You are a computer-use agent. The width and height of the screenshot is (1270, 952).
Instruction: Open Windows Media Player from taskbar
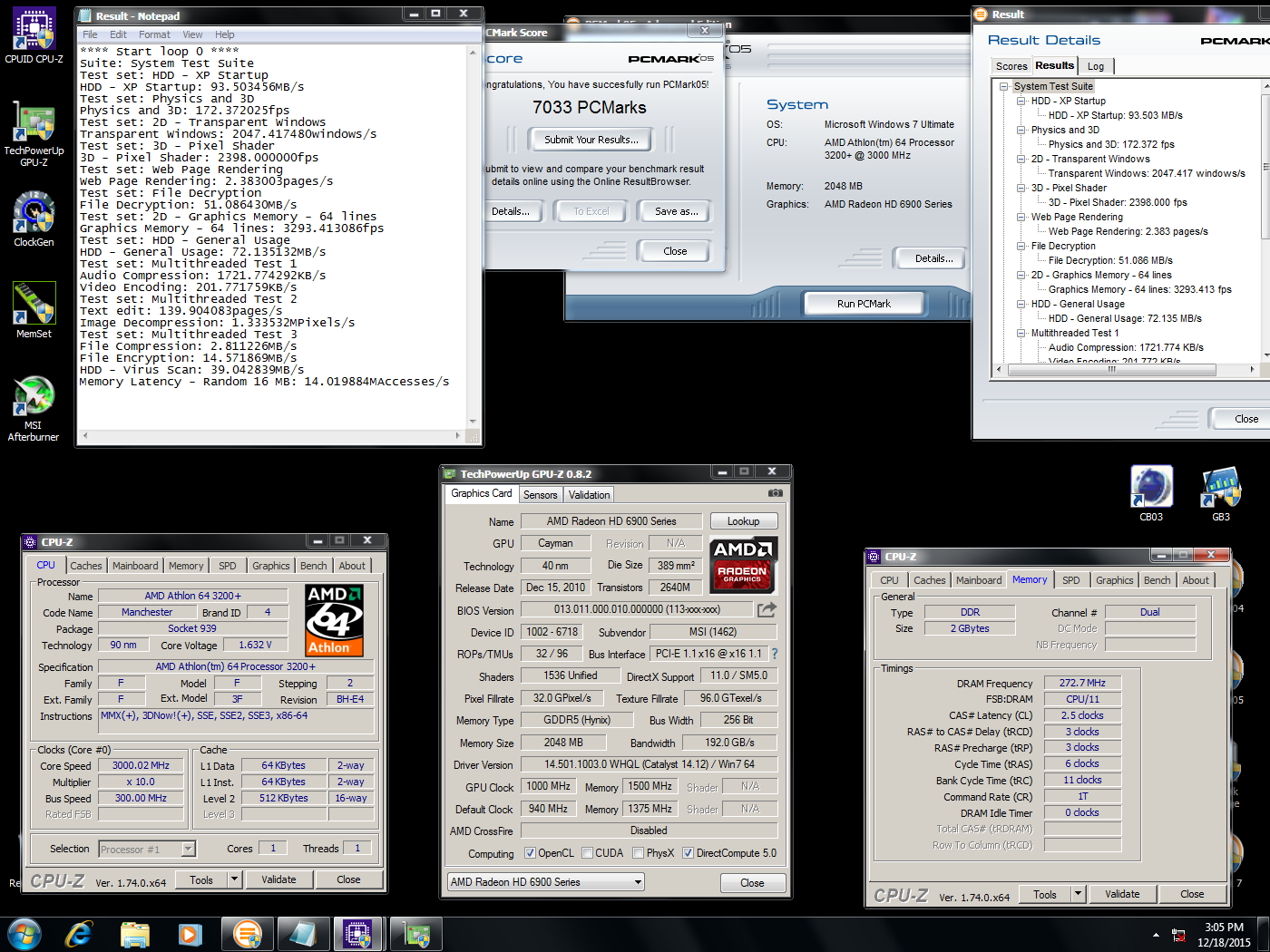click(190, 933)
